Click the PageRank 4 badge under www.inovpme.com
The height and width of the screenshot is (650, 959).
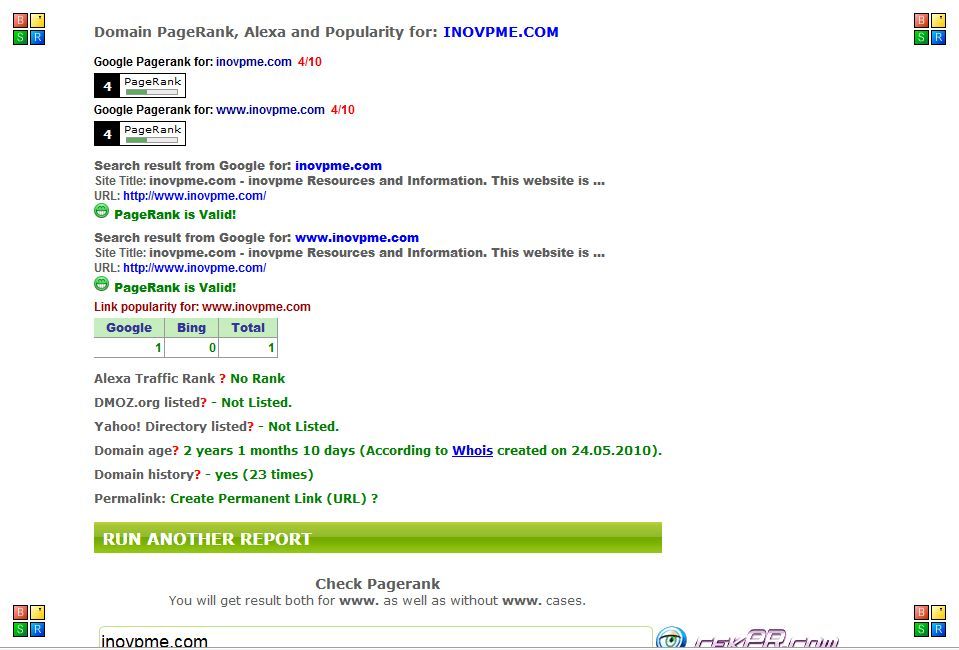(x=139, y=134)
